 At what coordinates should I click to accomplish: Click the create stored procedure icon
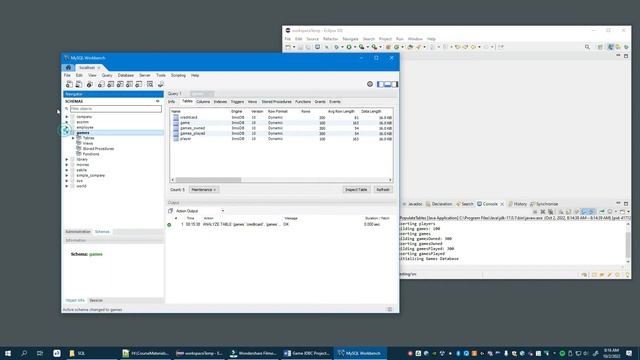pyautogui.click(x=129, y=84)
